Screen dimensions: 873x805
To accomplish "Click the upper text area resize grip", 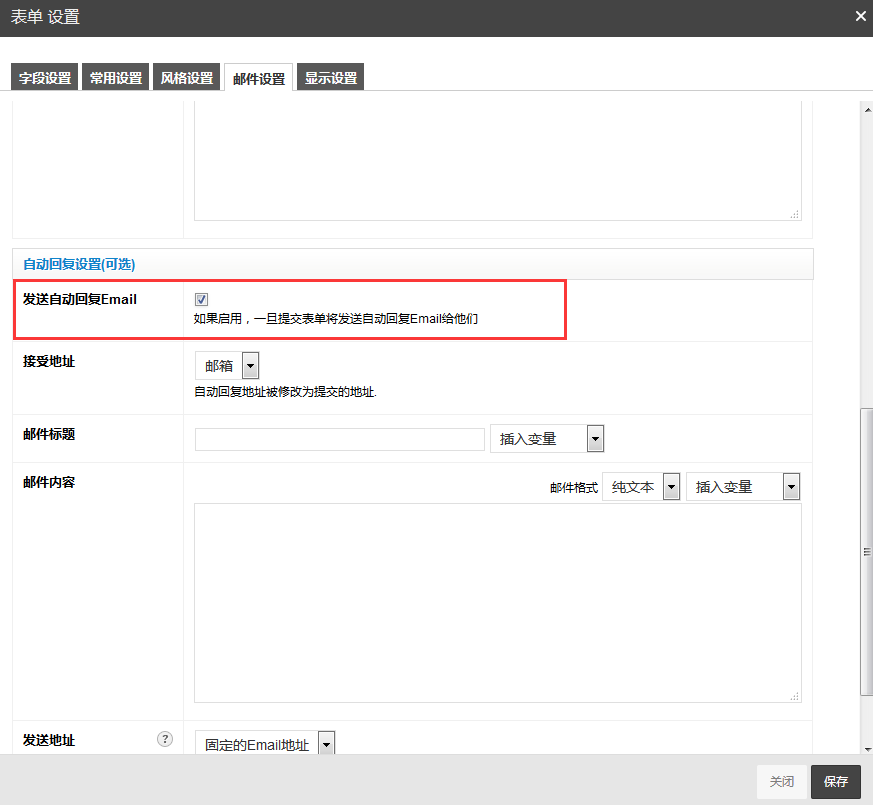I will (794, 214).
